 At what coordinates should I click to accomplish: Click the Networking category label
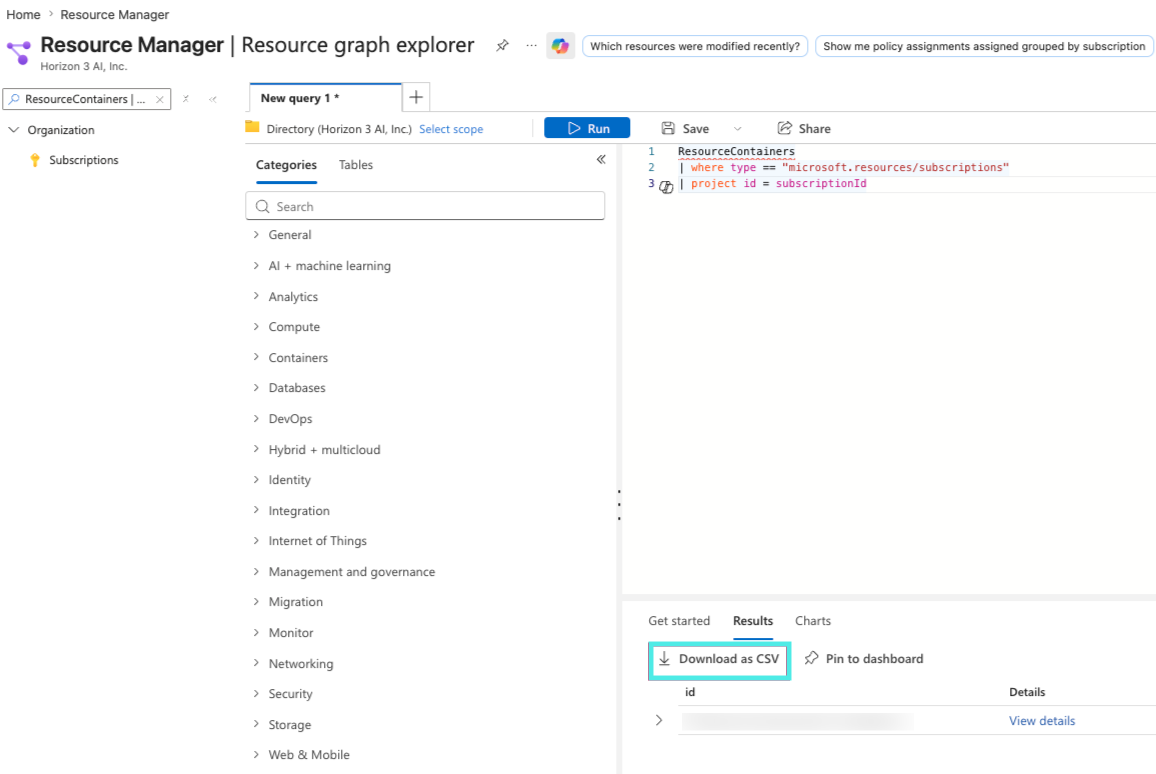(x=301, y=663)
